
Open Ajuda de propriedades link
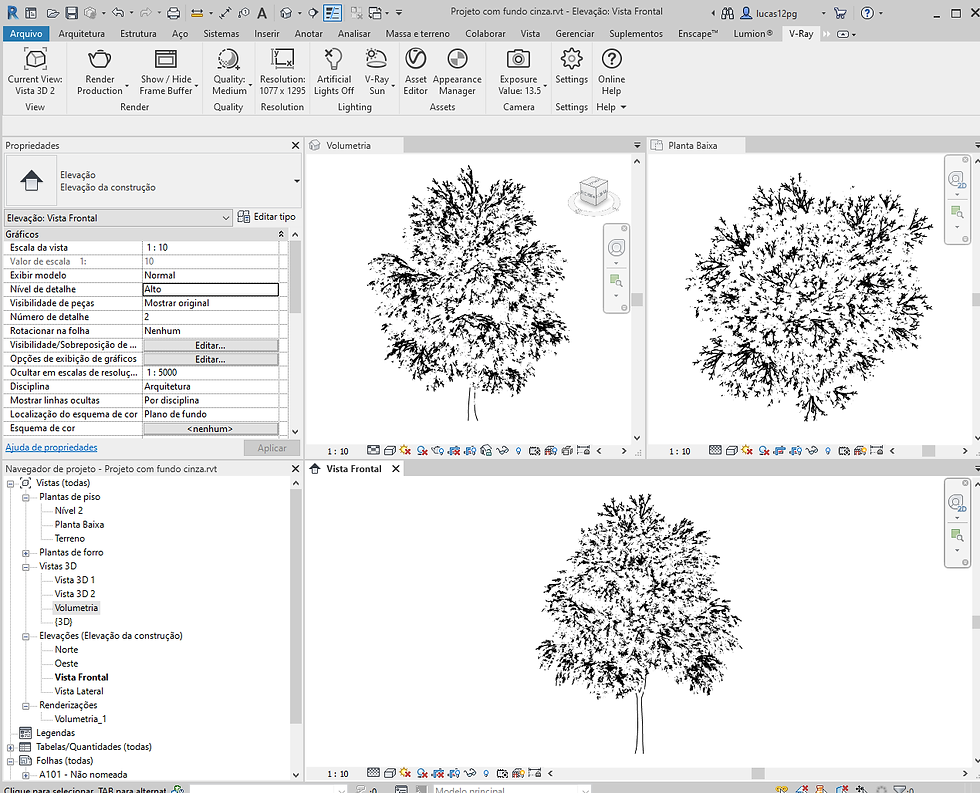click(x=51, y=447)
